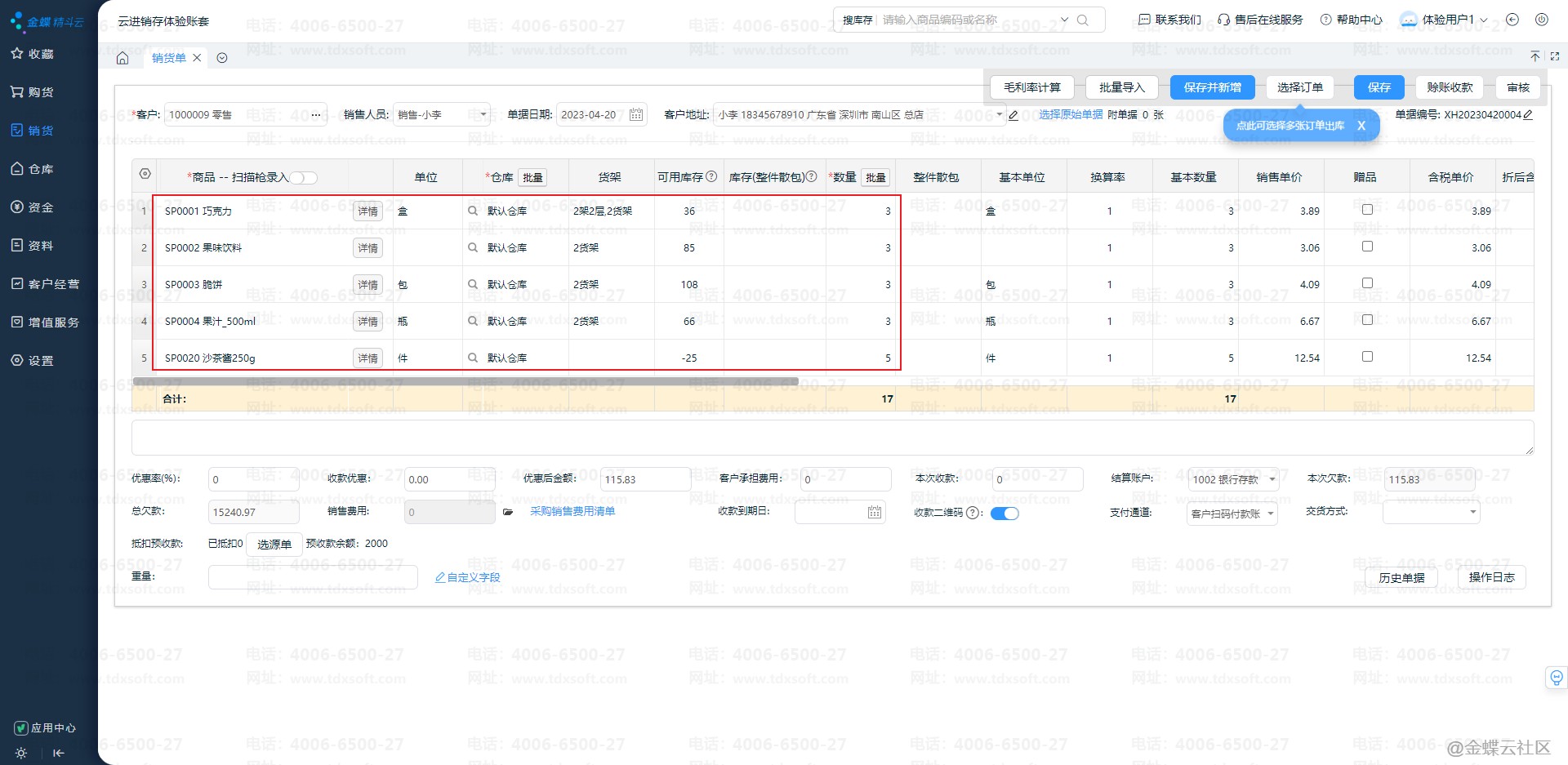This screenshot has width=1568, height=765.
Task: Open the 销货 menu in sidebar
Action: click(41, 131)
